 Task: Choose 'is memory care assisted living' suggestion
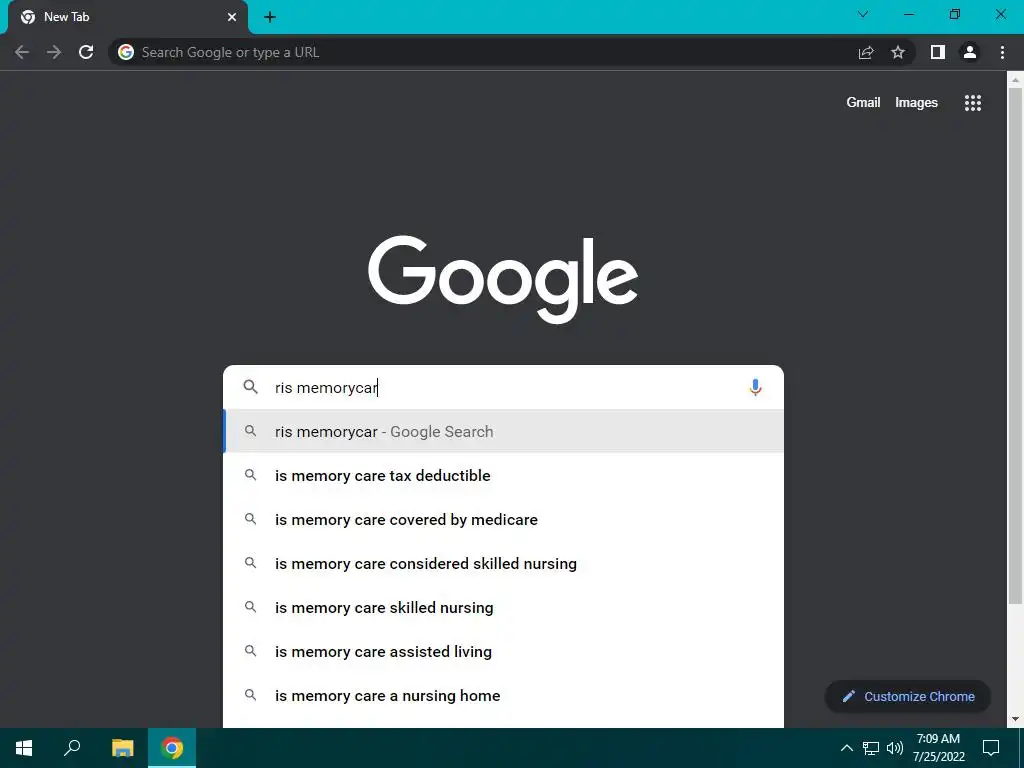tap(504, 652)
